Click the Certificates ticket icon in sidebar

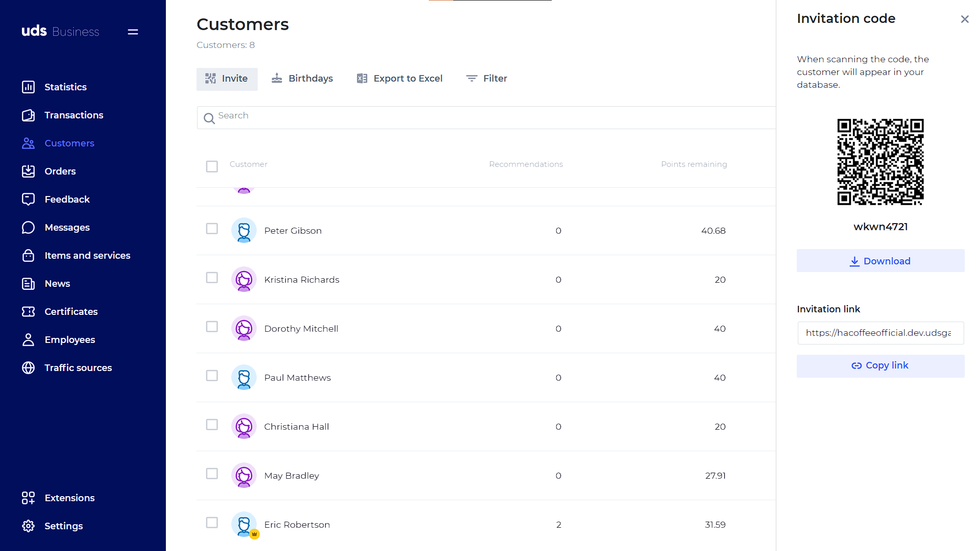click(28, 312)
